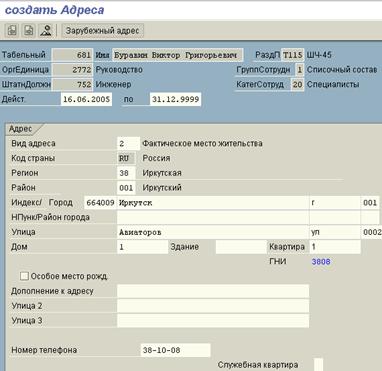
Task: Click the second document overview toolbar icon
Action: [29, 31]
